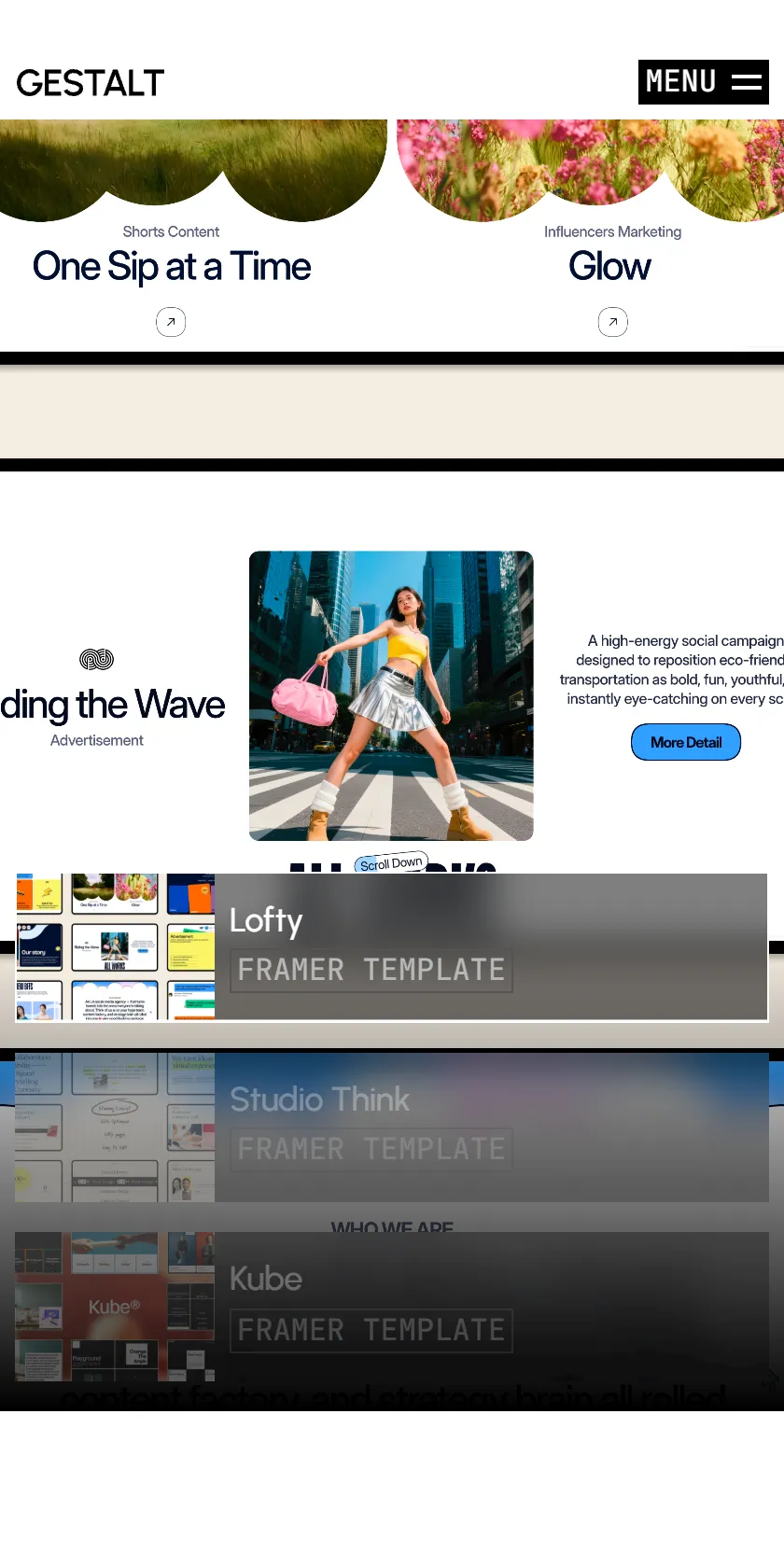Open the arrow icon under One Sip at a Time
This screenshot has width=784, height=1568.
171,322
